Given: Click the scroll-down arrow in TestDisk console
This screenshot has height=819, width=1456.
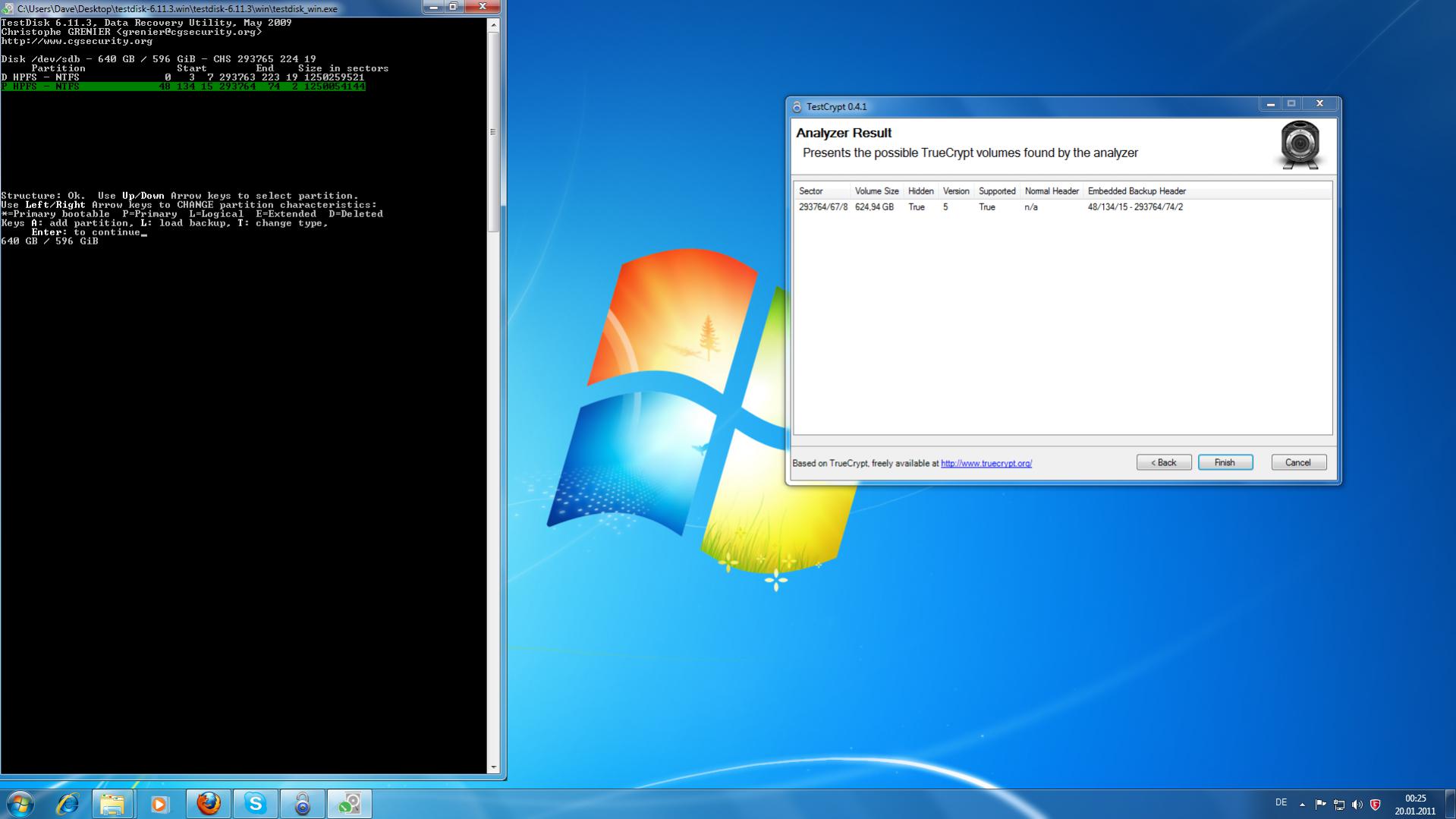Looking at the screenshot, I should (x=493, y=767).
